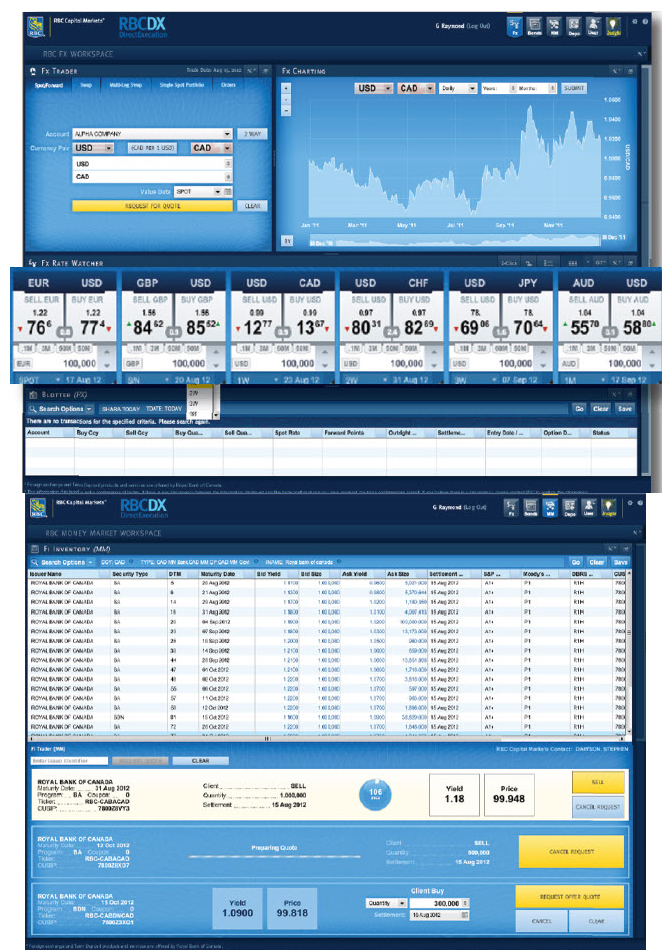The image size is (672, 950).
Task: Click the FI Inventory (MM) panel header icon
Action: click(35, 549)
